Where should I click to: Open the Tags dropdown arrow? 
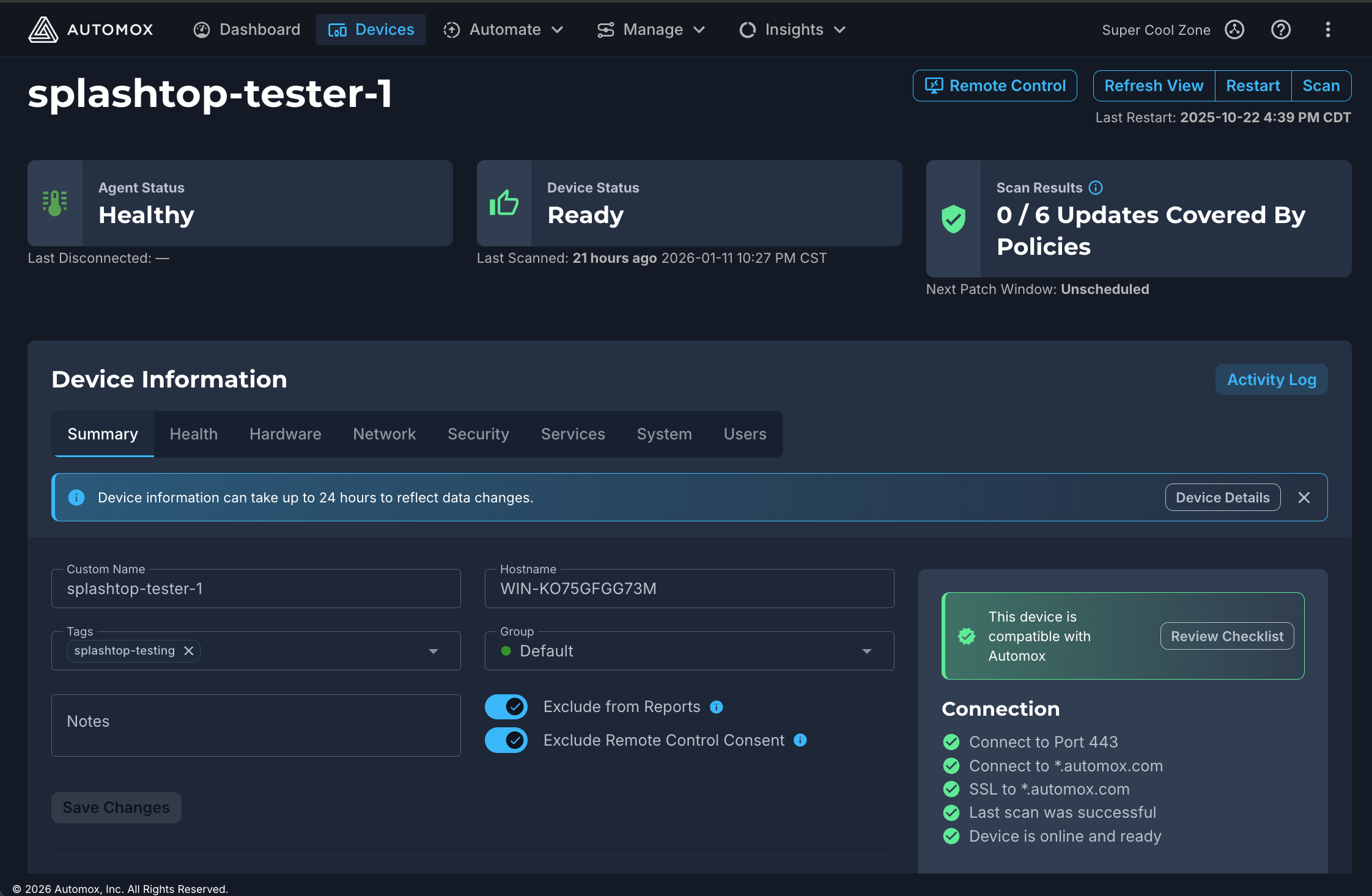tap(433, 652)
